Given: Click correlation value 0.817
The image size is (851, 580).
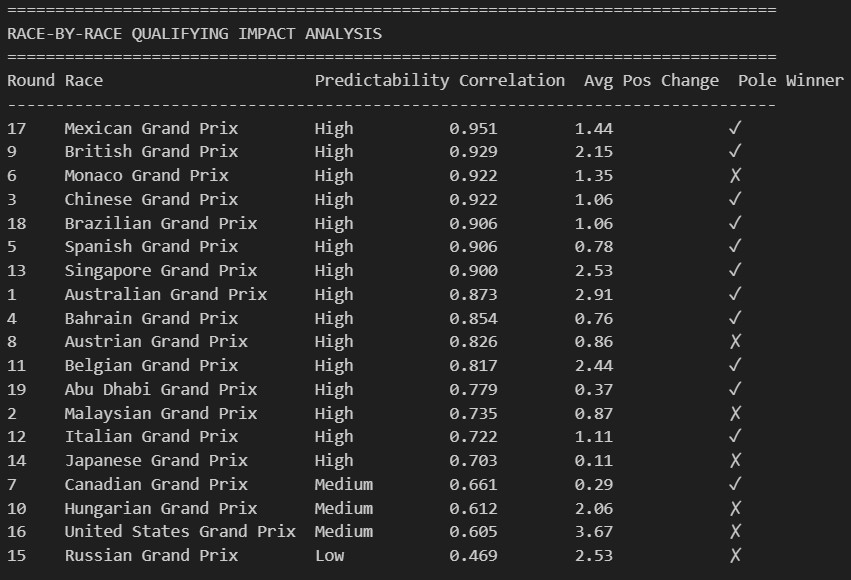Looking at the screenshot, I should click(x=473, y=366).
